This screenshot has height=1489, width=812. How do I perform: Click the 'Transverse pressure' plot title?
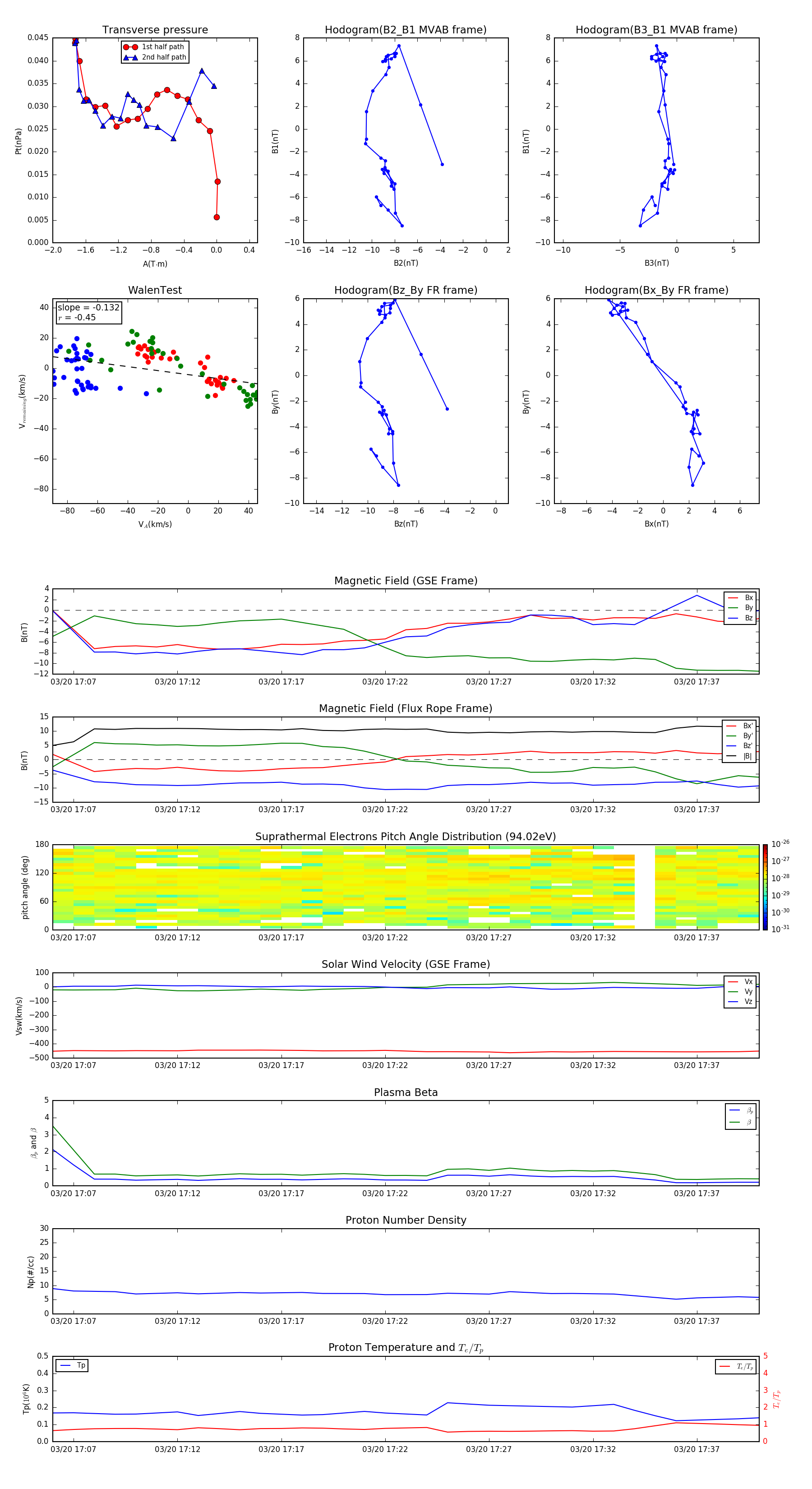[155, 29]
